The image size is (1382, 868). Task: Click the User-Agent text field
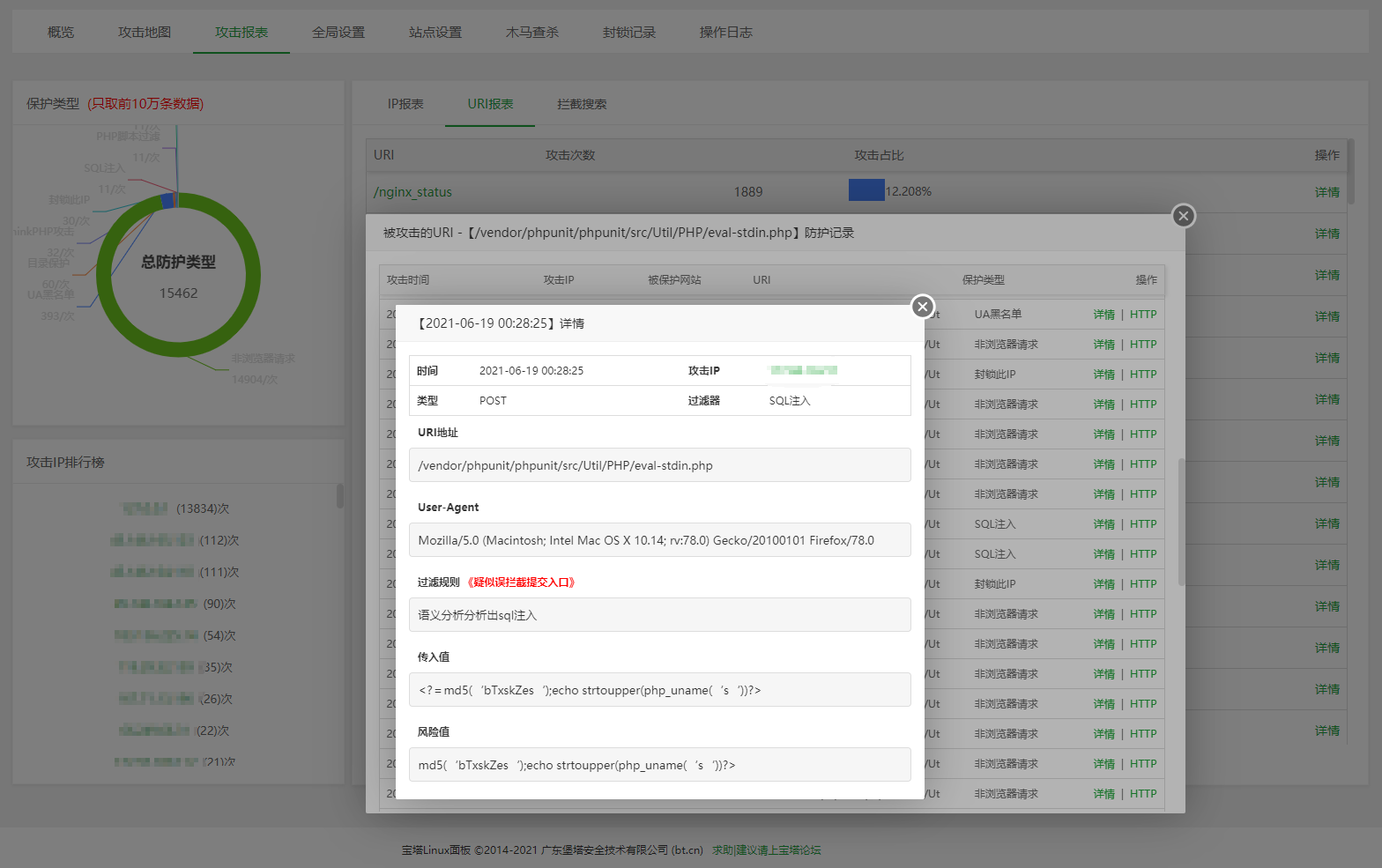(x=659, y=540)
